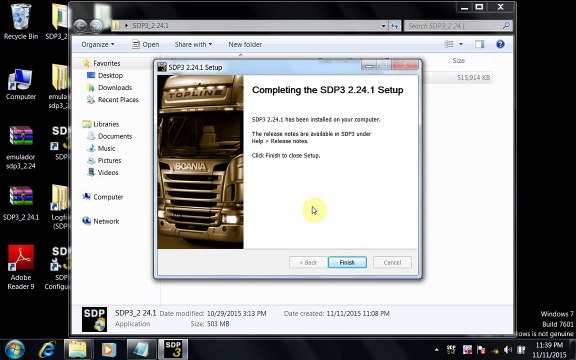This screenshot has height=360, width=576.
Task: Open the Recycle Bin desktop icon
Action: [x=21, y=21]
